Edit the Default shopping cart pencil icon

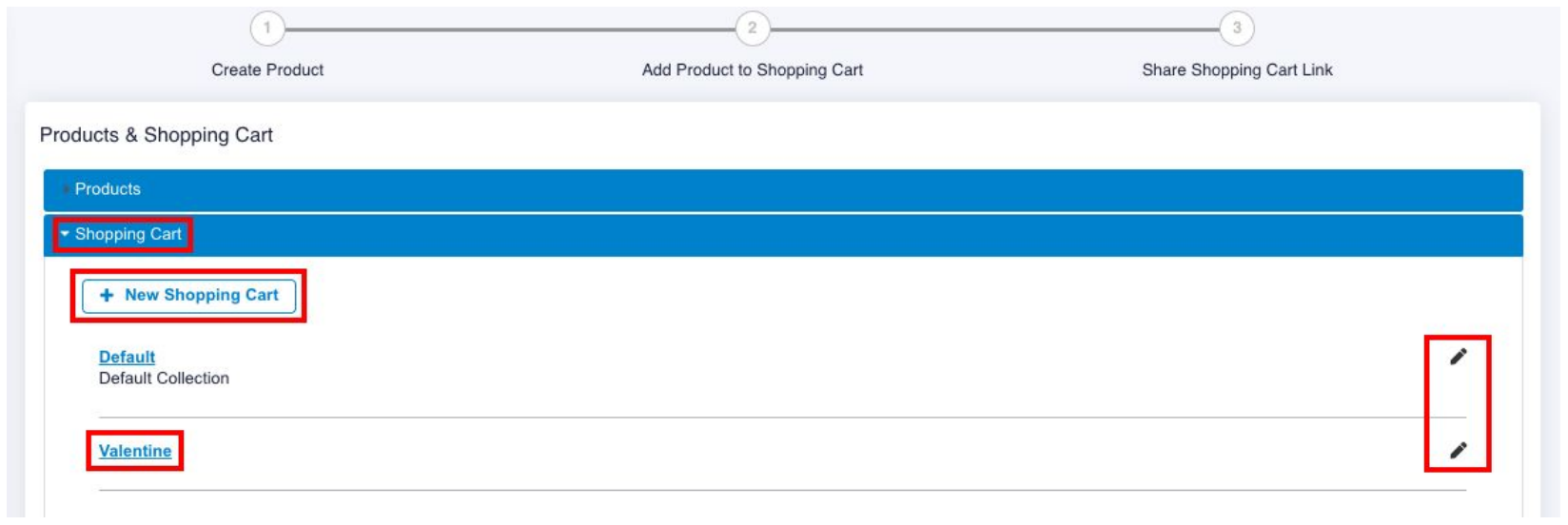[x=1458, y=357]
